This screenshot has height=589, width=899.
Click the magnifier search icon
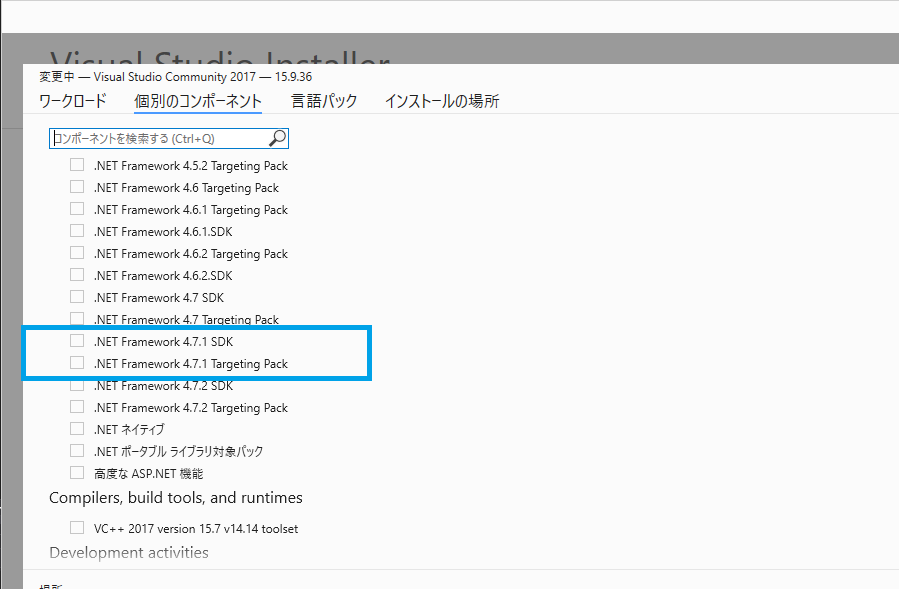point(277,138)
